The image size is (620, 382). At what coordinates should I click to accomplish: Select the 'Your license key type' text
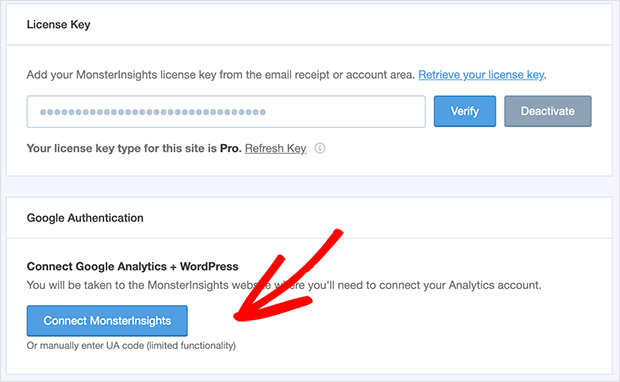[x=134, y=148]
